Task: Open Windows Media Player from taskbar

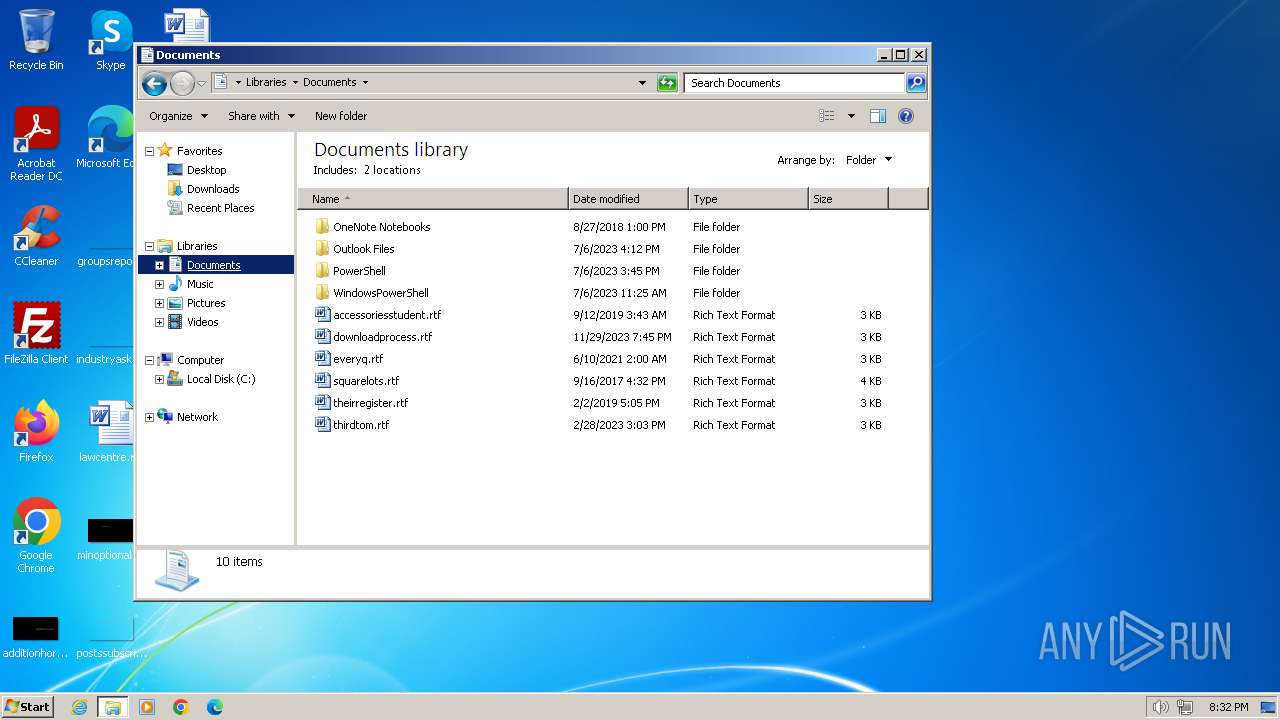Action: point(147,707)
